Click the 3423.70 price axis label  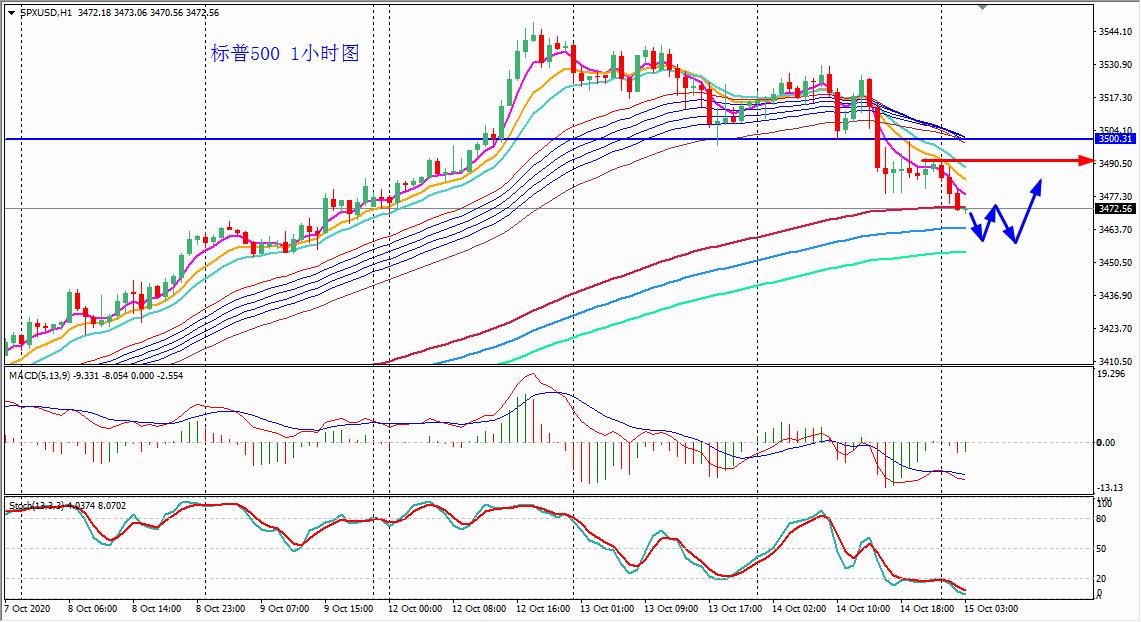pyautogui.click(x=1115, y=328)
